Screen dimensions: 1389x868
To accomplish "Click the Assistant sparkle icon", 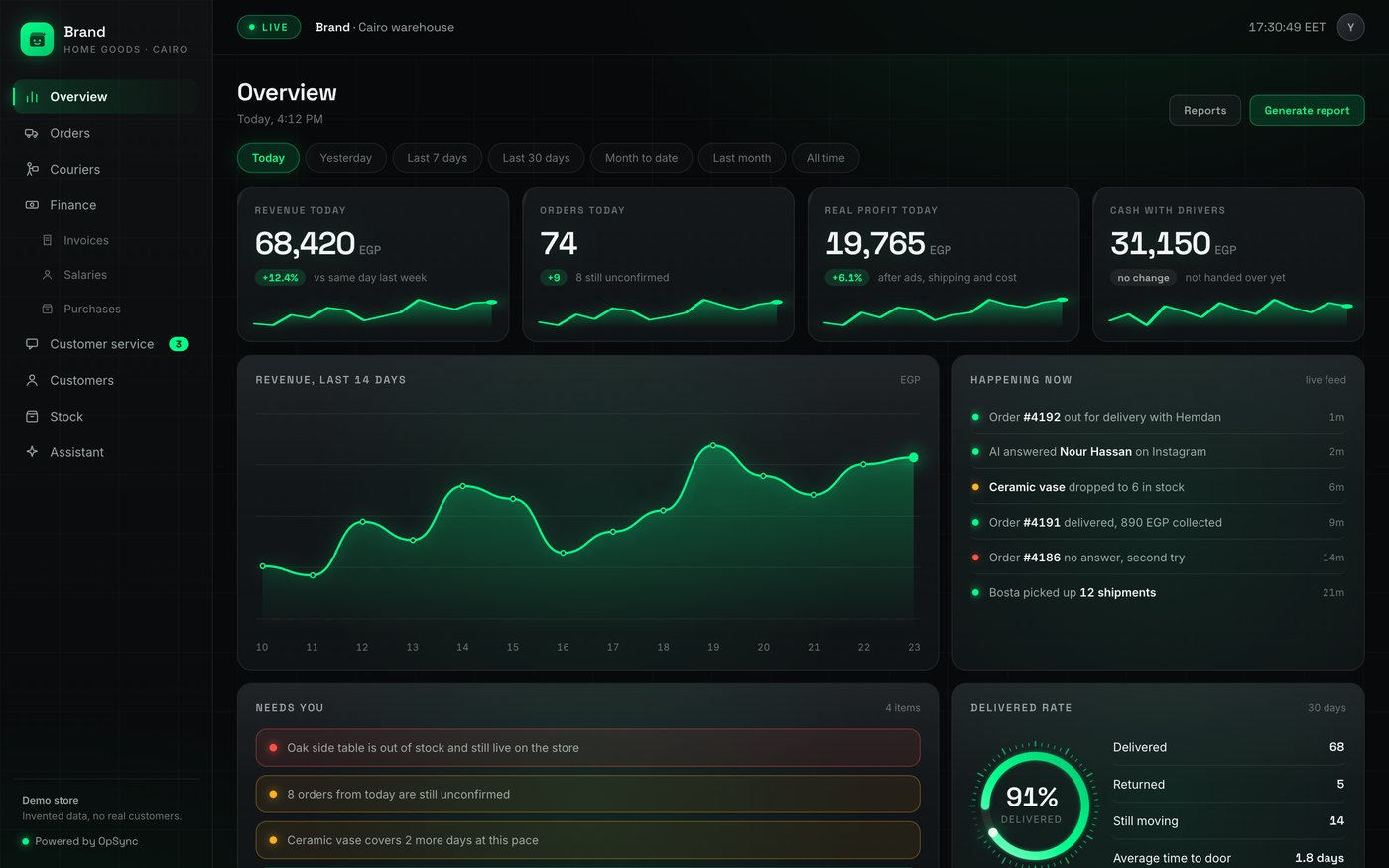I will [32, 452].
